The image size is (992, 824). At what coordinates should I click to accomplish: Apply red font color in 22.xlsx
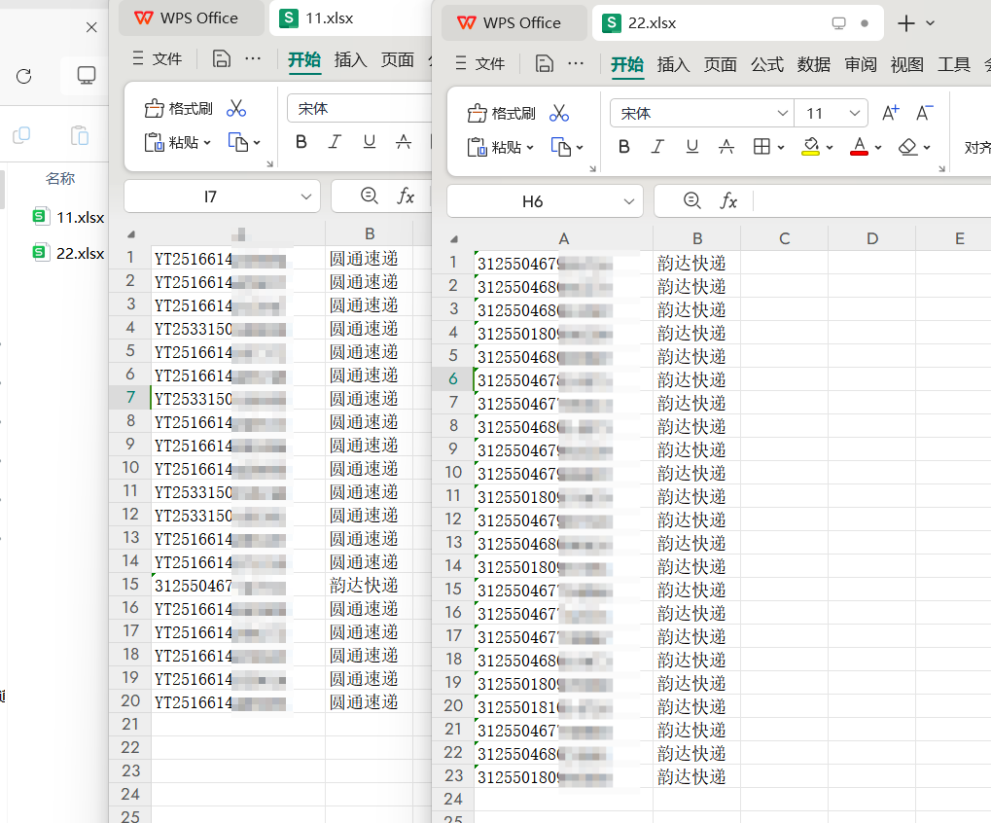(859, 147)
